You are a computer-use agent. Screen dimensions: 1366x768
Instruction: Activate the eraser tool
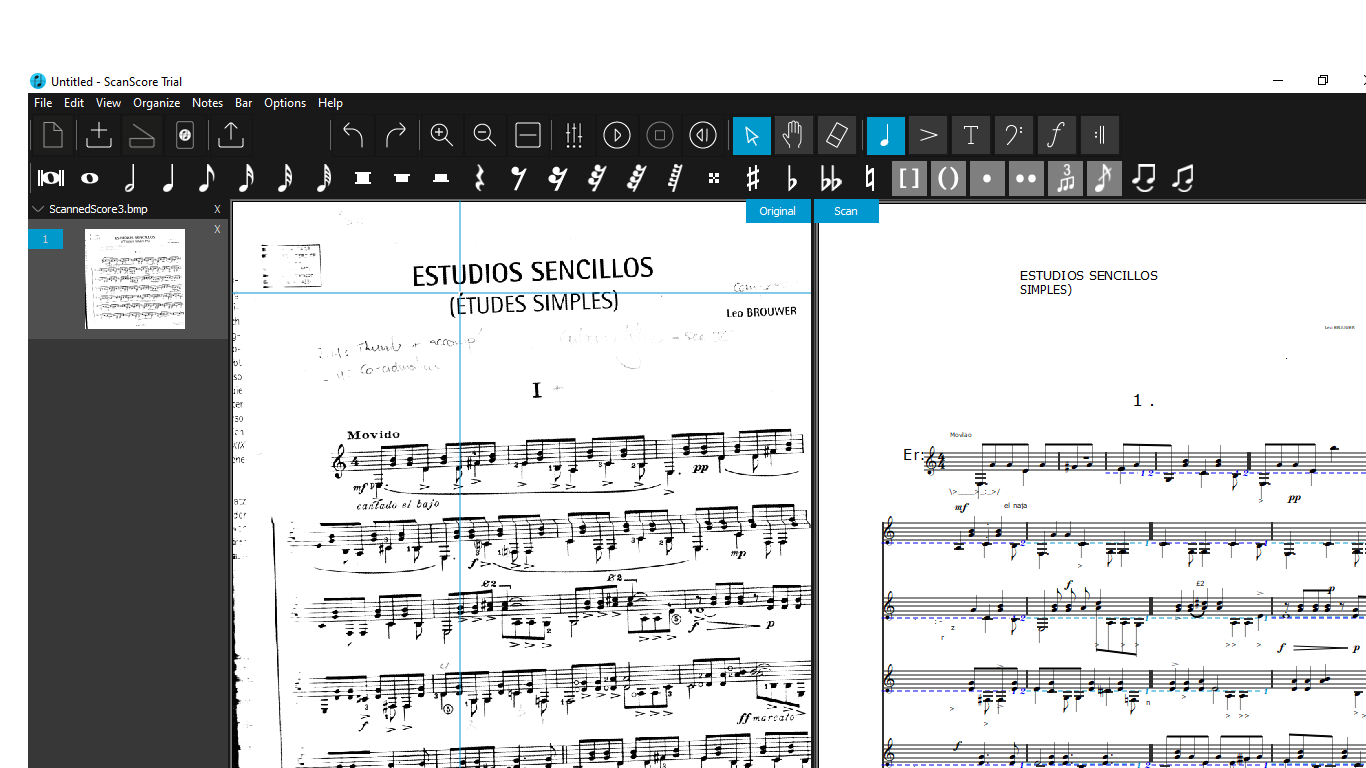pos(837,135)
